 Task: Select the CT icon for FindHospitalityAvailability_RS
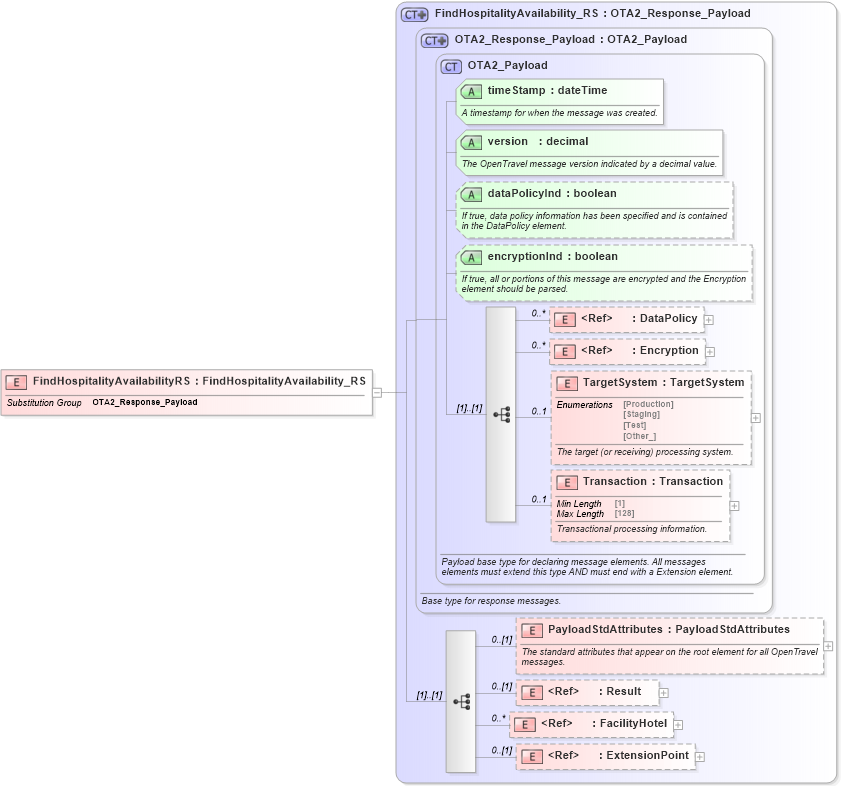[x=415, y=13]
